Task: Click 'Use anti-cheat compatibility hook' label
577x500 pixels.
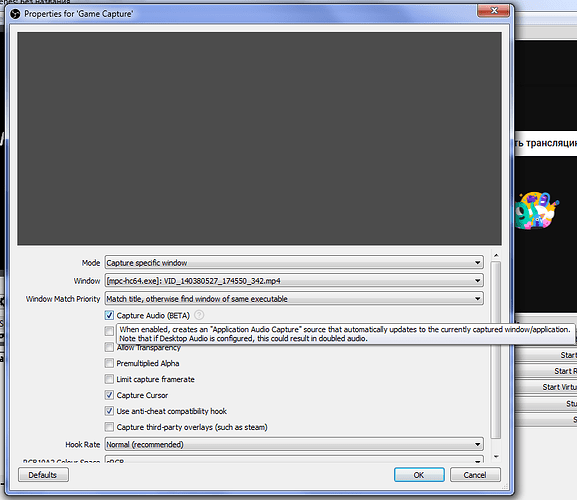Action: point(172,411)
